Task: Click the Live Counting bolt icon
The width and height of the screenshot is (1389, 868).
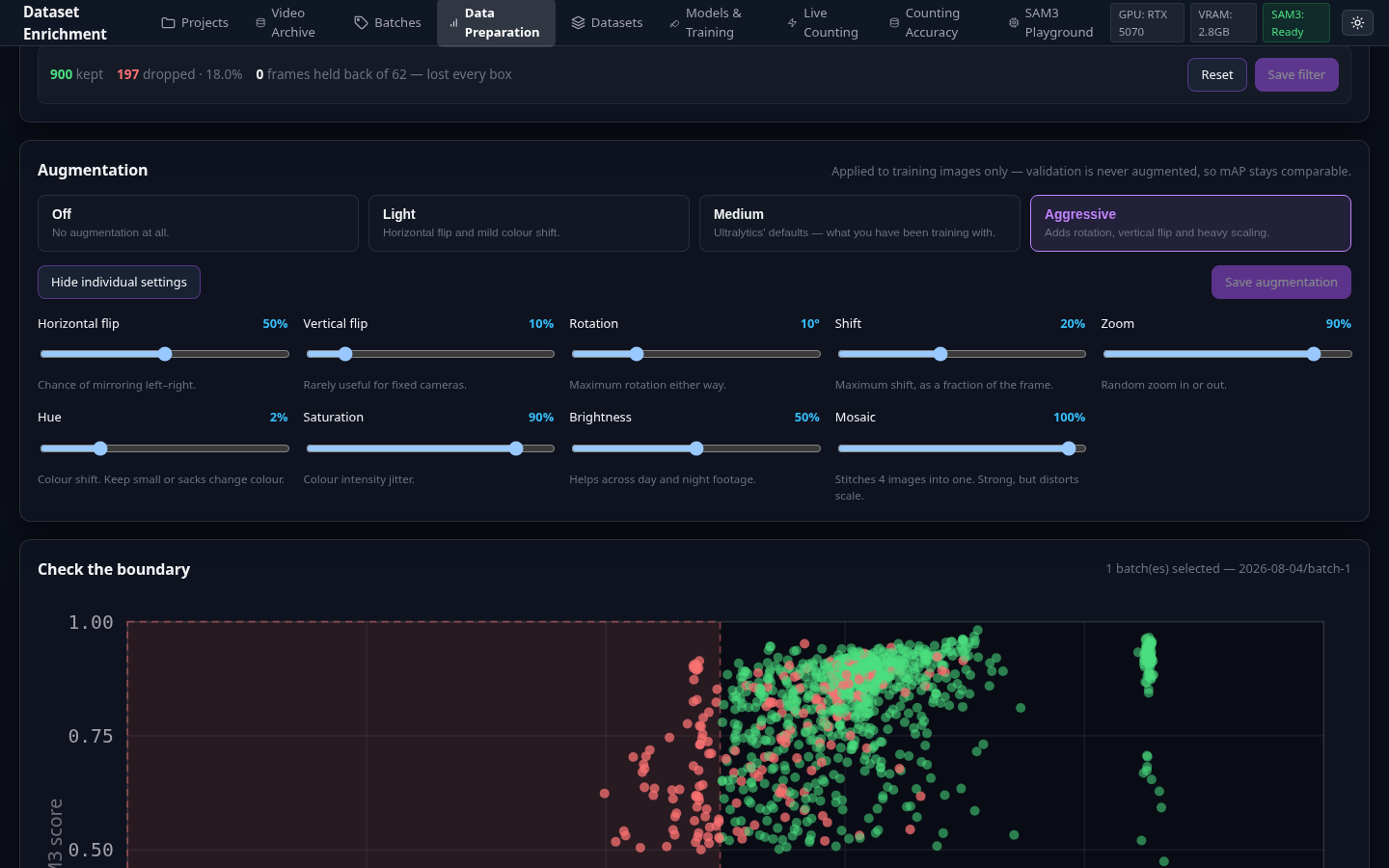Action: [x=792, y=22]
